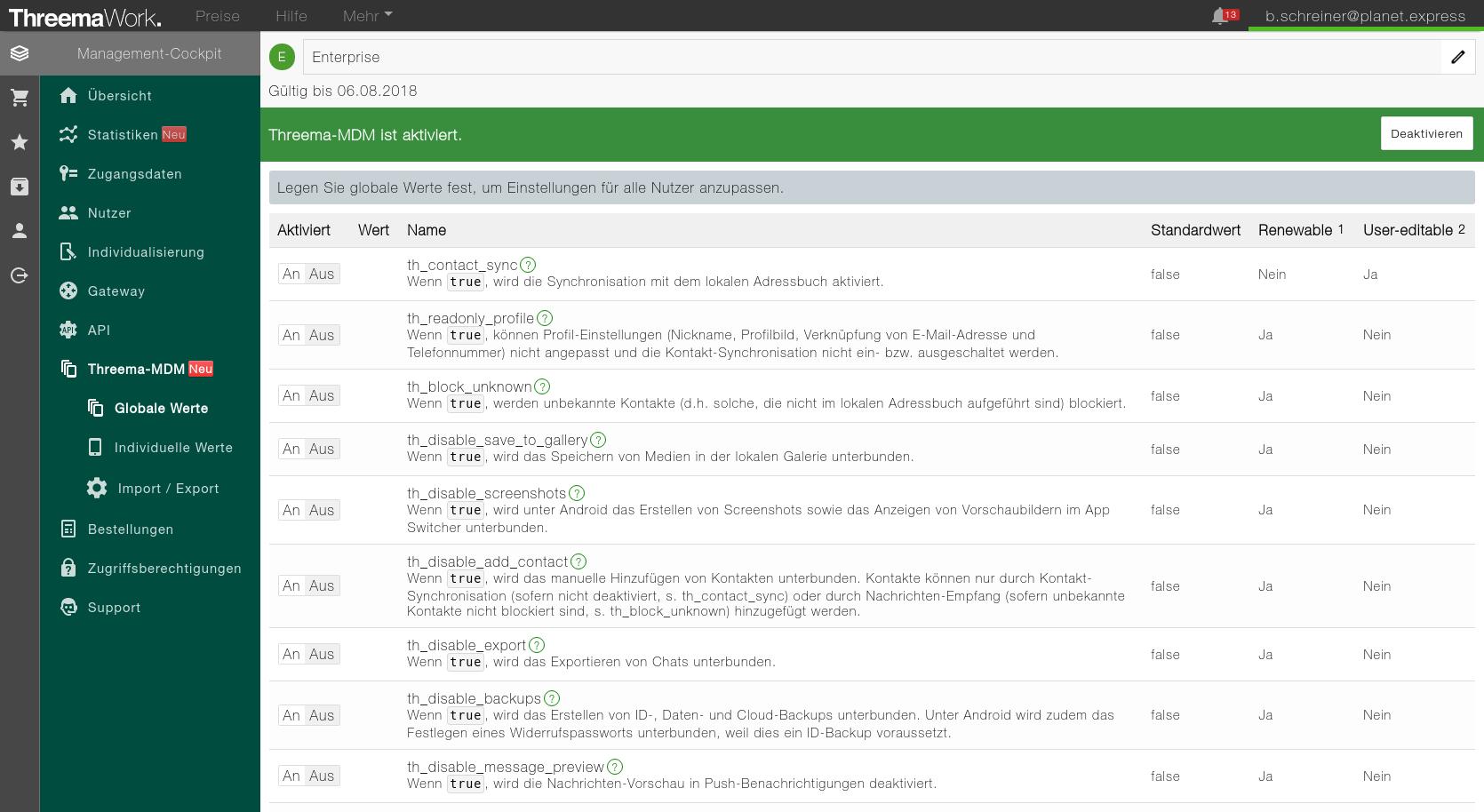1484x812 pixels.
Task: Switch th_disable_backups to Aus
Action: (x=322, y=715)
